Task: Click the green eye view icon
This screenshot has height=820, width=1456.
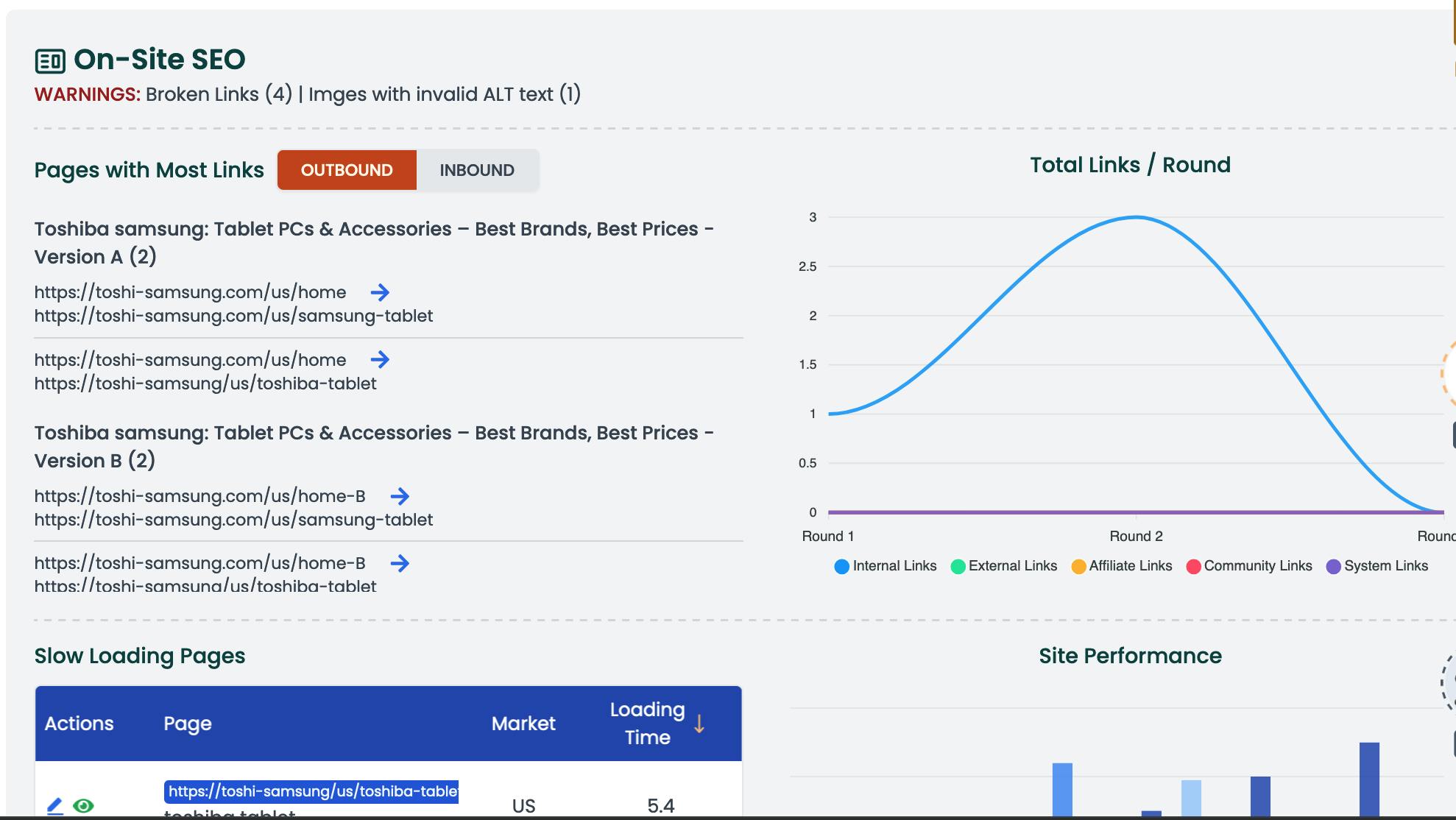Action: (84, 806)
